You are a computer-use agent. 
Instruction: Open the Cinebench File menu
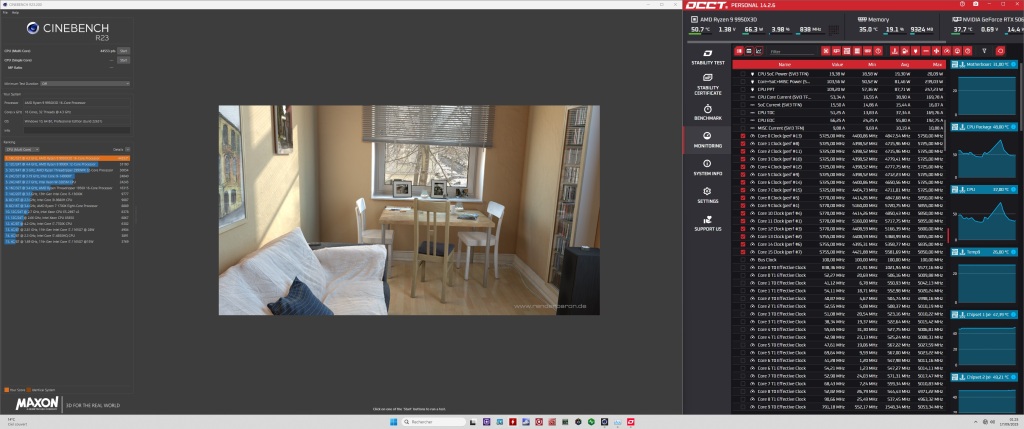tap(5, 13)
